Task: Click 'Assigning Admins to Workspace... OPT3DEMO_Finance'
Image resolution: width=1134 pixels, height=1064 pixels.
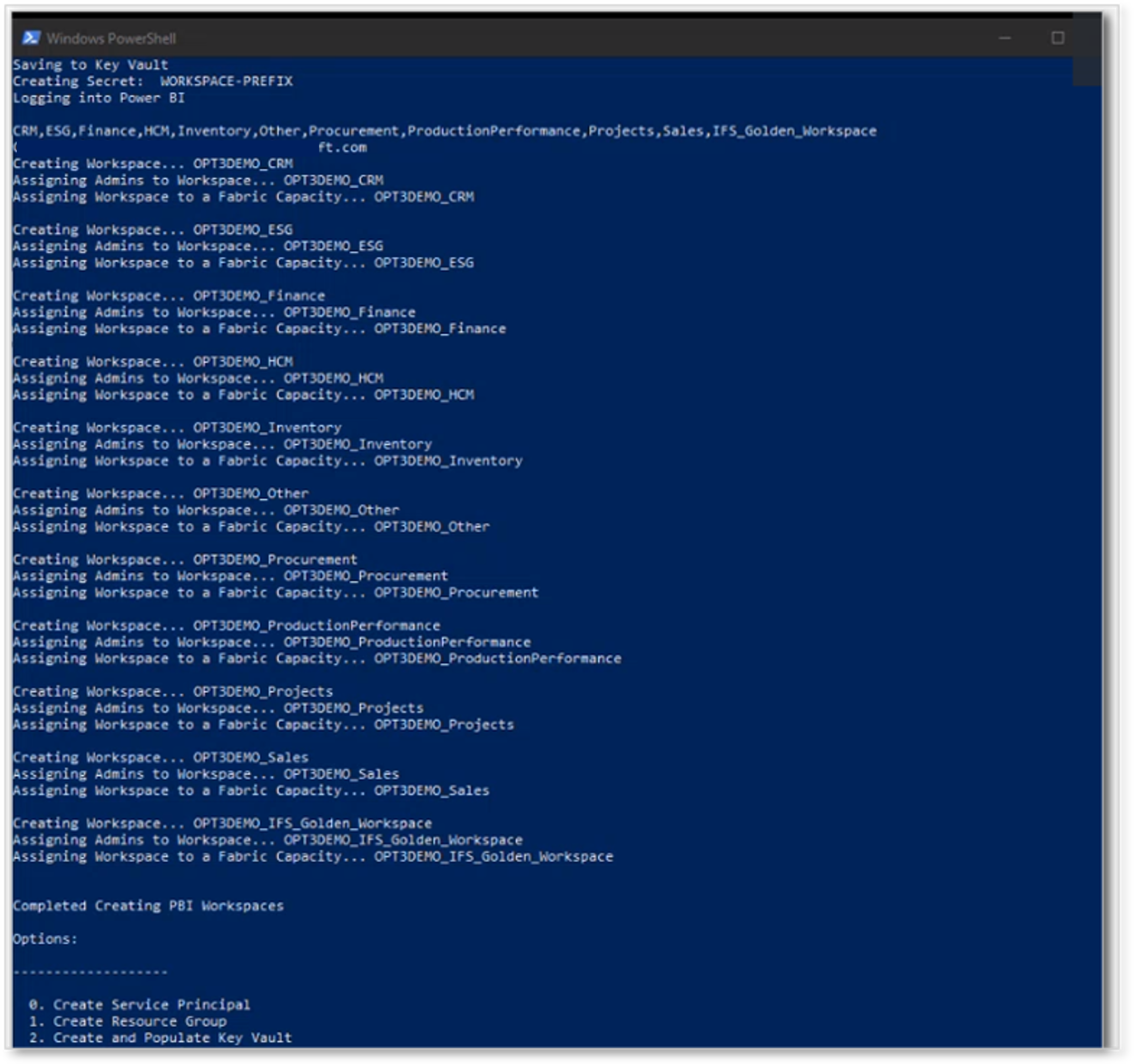Action: [214, 313]
